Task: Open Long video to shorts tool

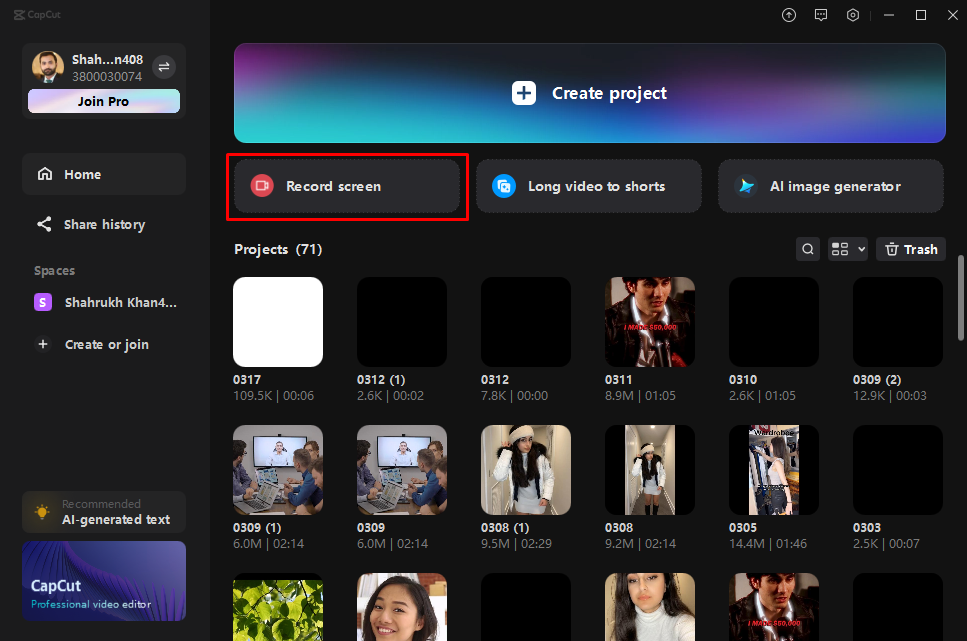Action: click(588, 186)
